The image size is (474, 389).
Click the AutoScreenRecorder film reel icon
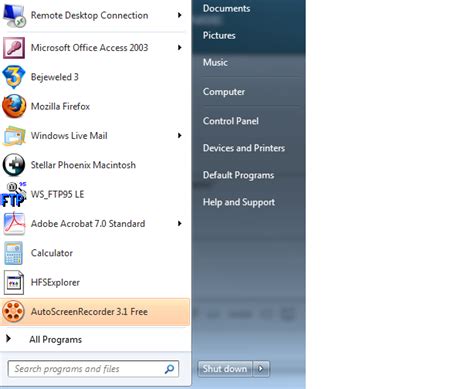pyautogui.click(x=13, y=312)
